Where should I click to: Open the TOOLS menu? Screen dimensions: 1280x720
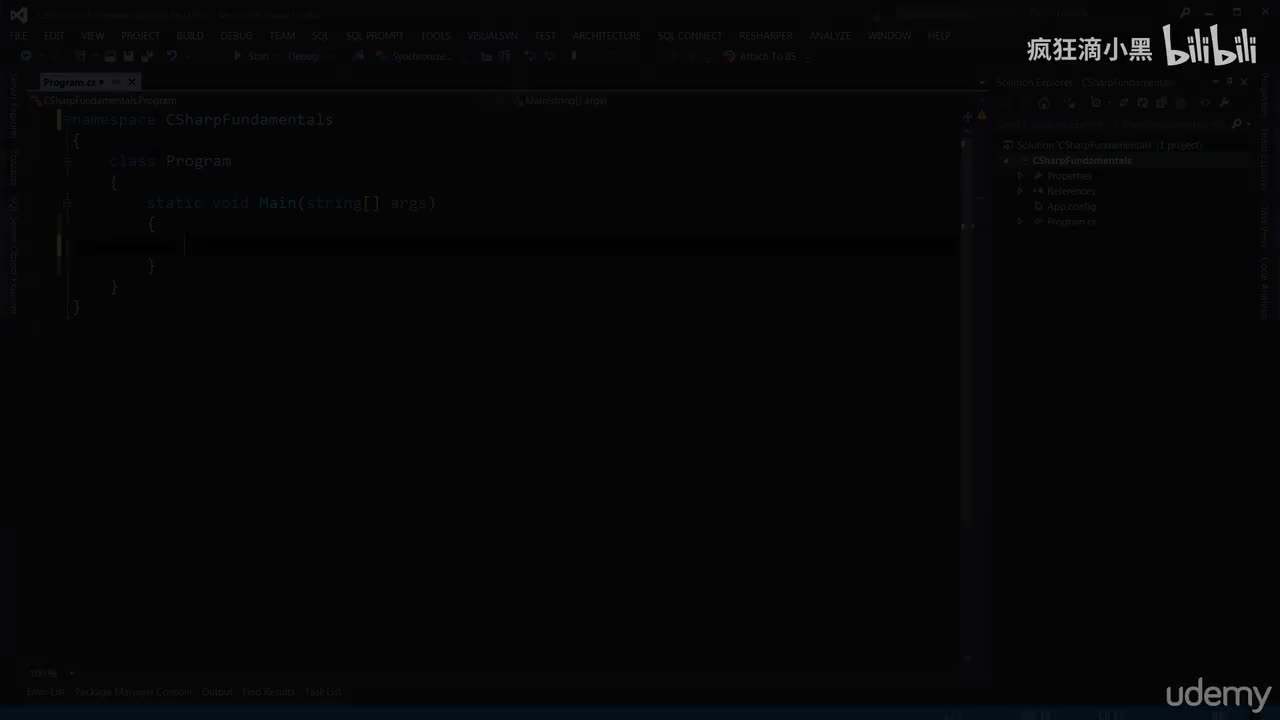pyautogui.click(x=436, y=36)
